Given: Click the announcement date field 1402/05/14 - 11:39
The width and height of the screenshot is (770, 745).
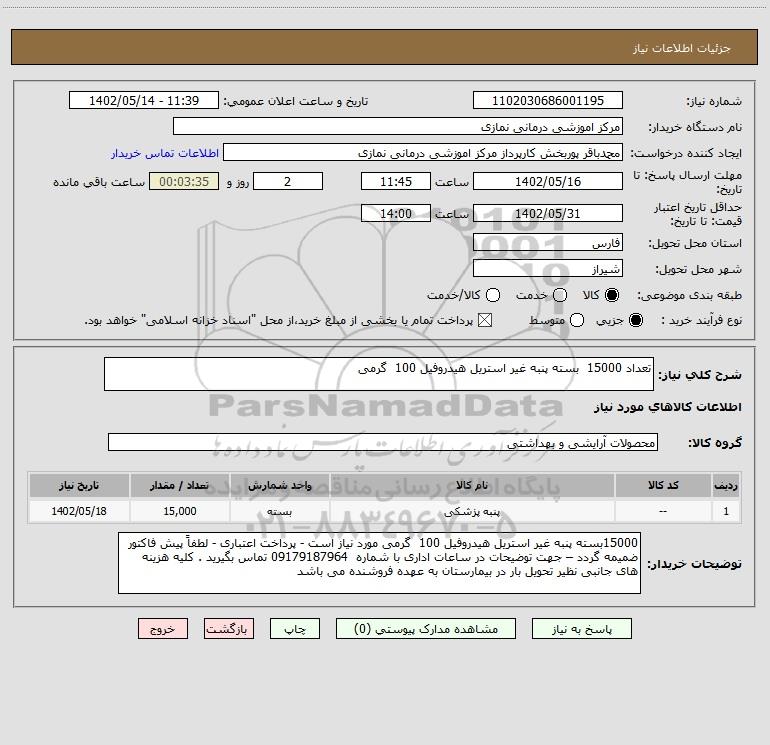Looking at the screenshot, I should click(144, 100).
